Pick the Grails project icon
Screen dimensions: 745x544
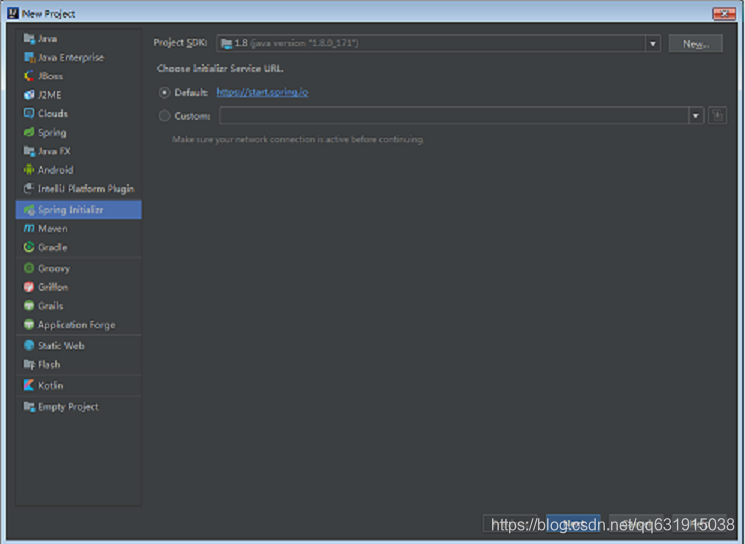point(29,305)
